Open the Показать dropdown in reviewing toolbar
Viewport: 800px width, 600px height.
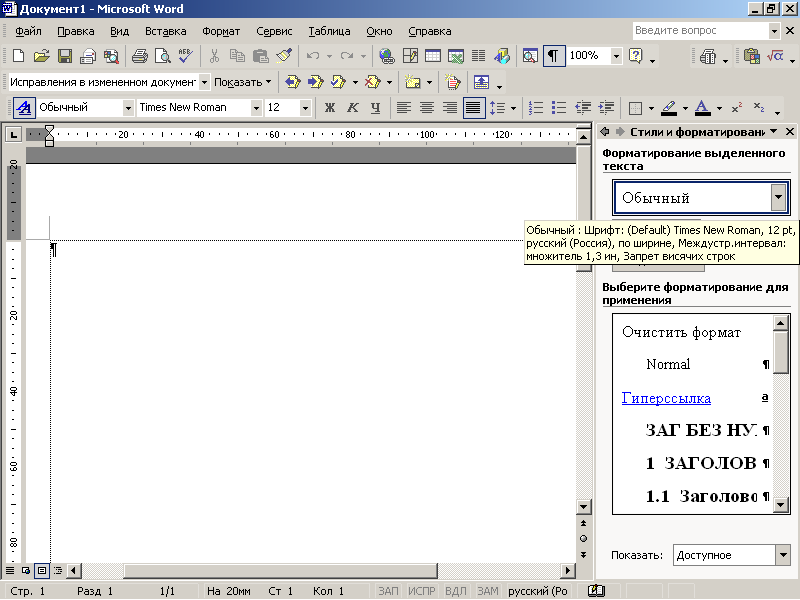coord(242,82)
